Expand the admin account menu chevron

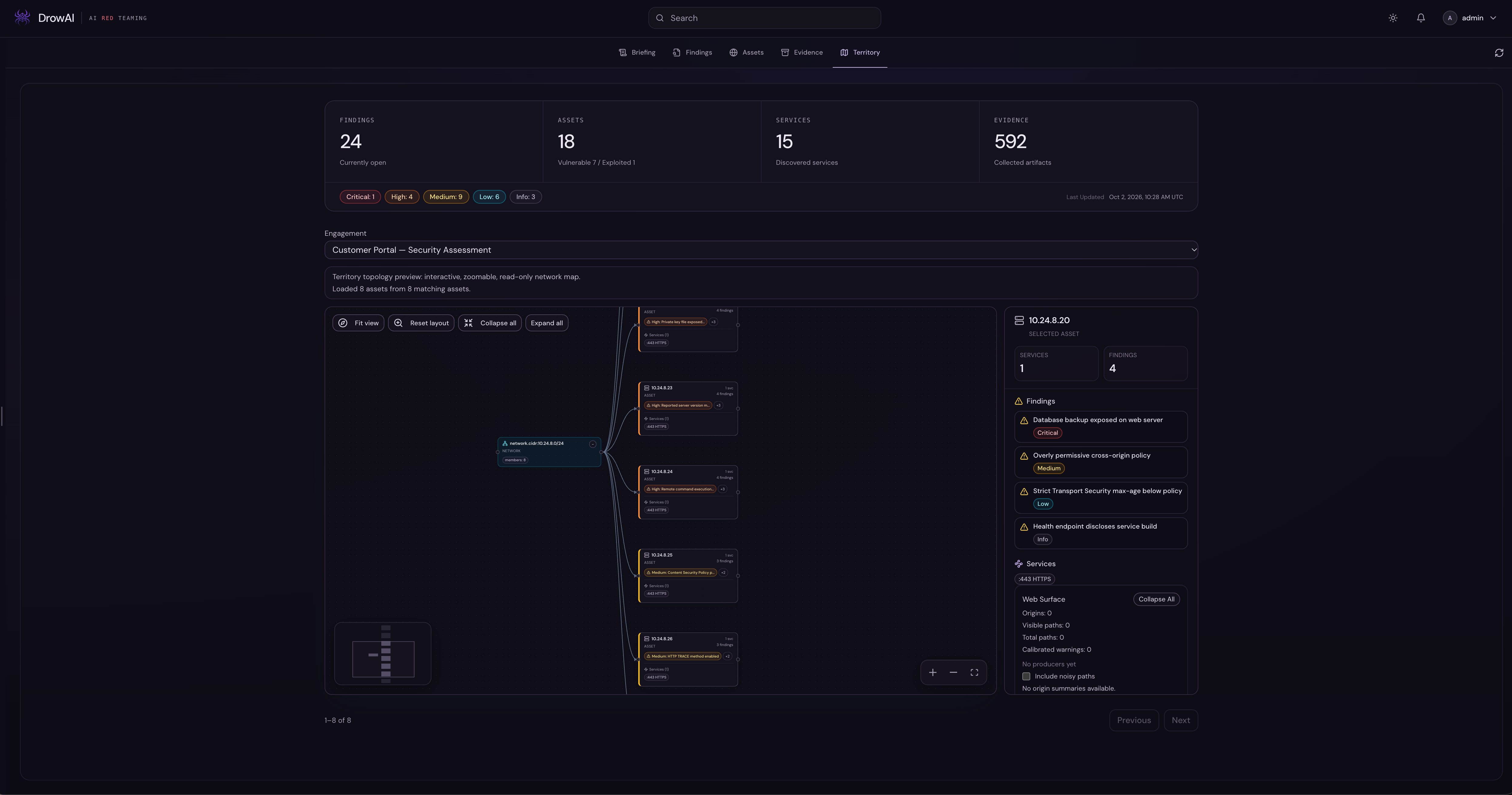(x=1493, y=18)
